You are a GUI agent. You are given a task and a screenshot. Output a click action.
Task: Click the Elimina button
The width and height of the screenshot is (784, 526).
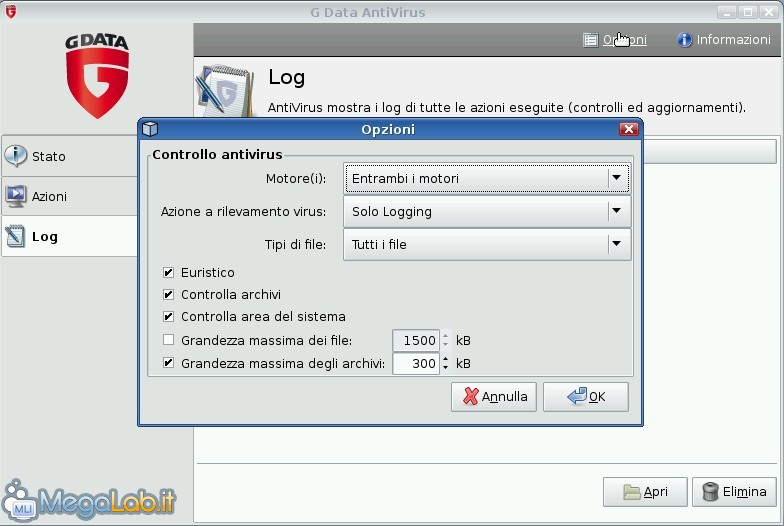[734, 492]
